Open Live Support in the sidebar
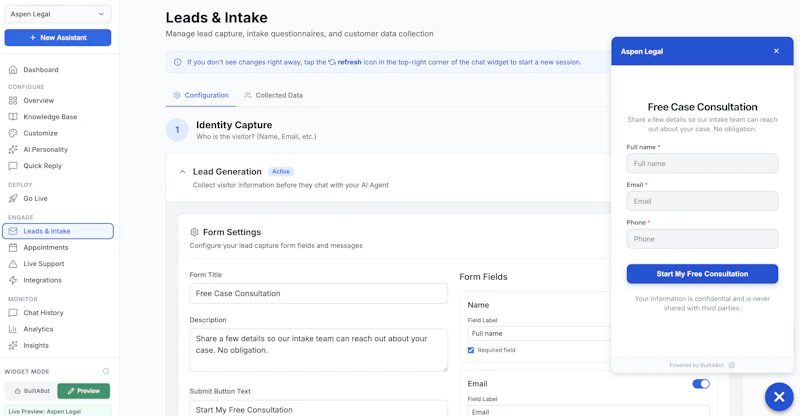The image size is (800, 416). coord(44,264)
